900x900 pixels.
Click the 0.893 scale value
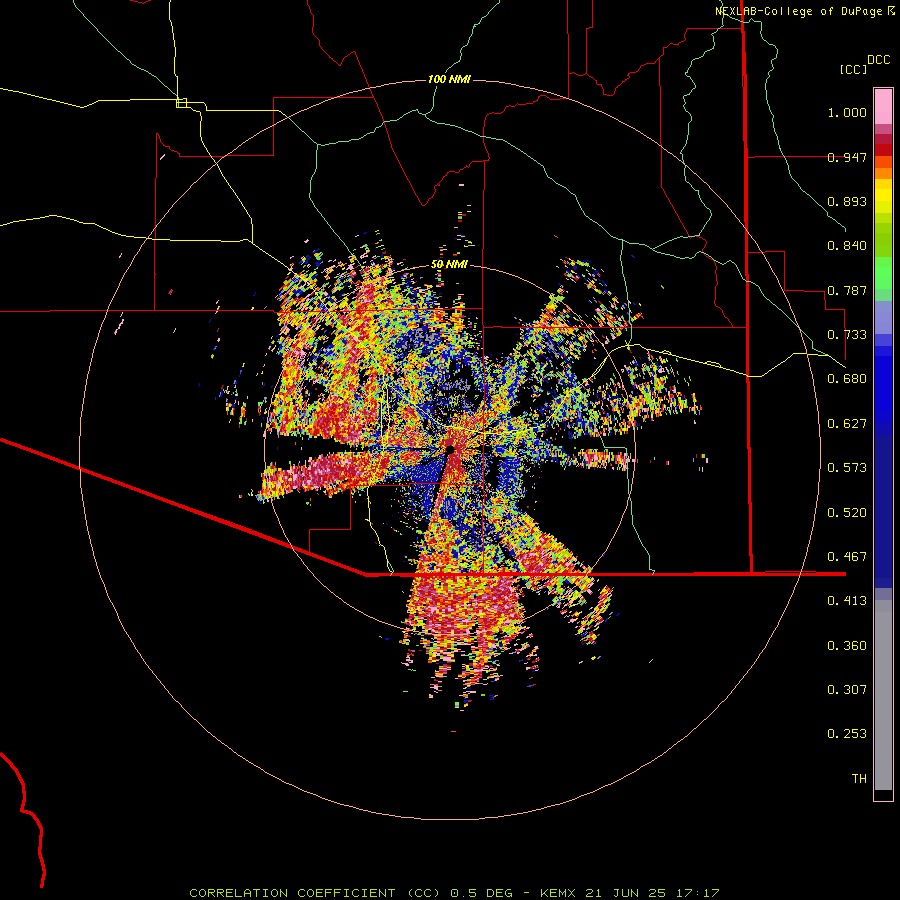[847, 201]
